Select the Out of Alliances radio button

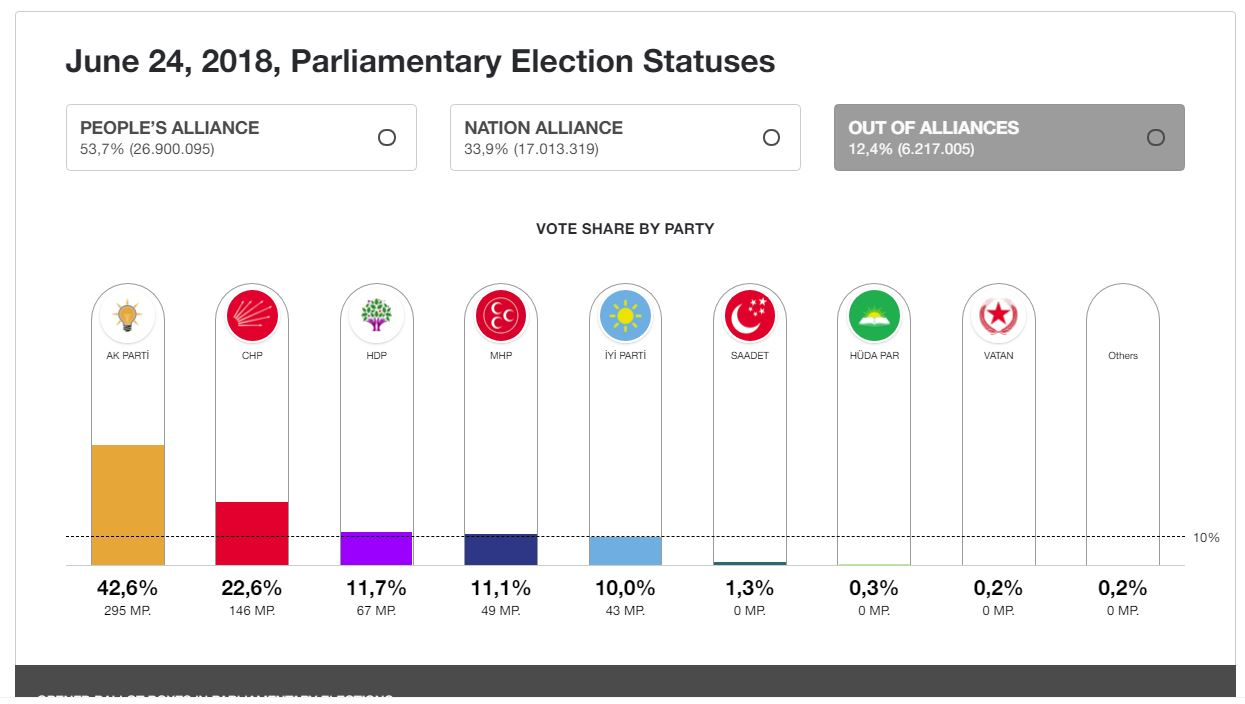(x=1156, y=138)
